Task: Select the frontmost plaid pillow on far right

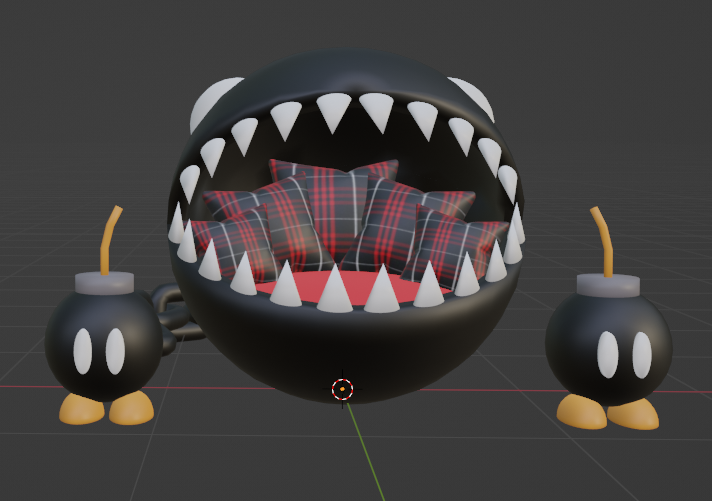Action: point(454,245)
